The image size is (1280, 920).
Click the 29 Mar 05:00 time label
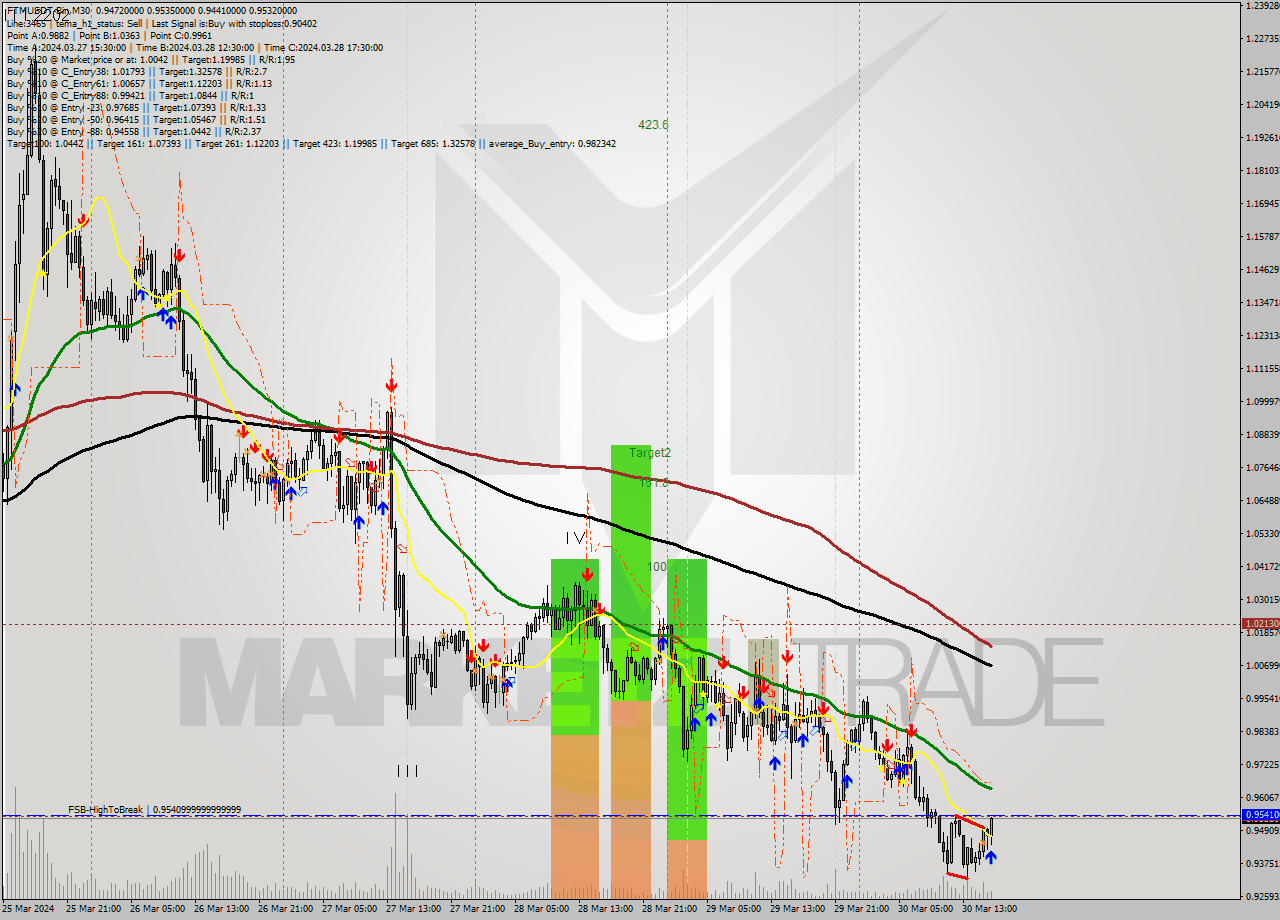coord(732,909)
